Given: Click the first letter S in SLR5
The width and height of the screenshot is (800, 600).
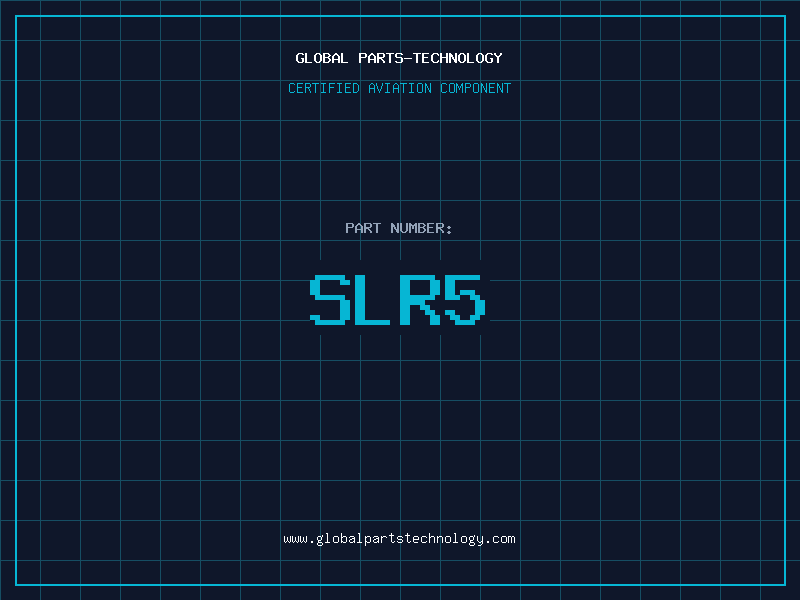Looking at the screenshot, I should (331, 300).
